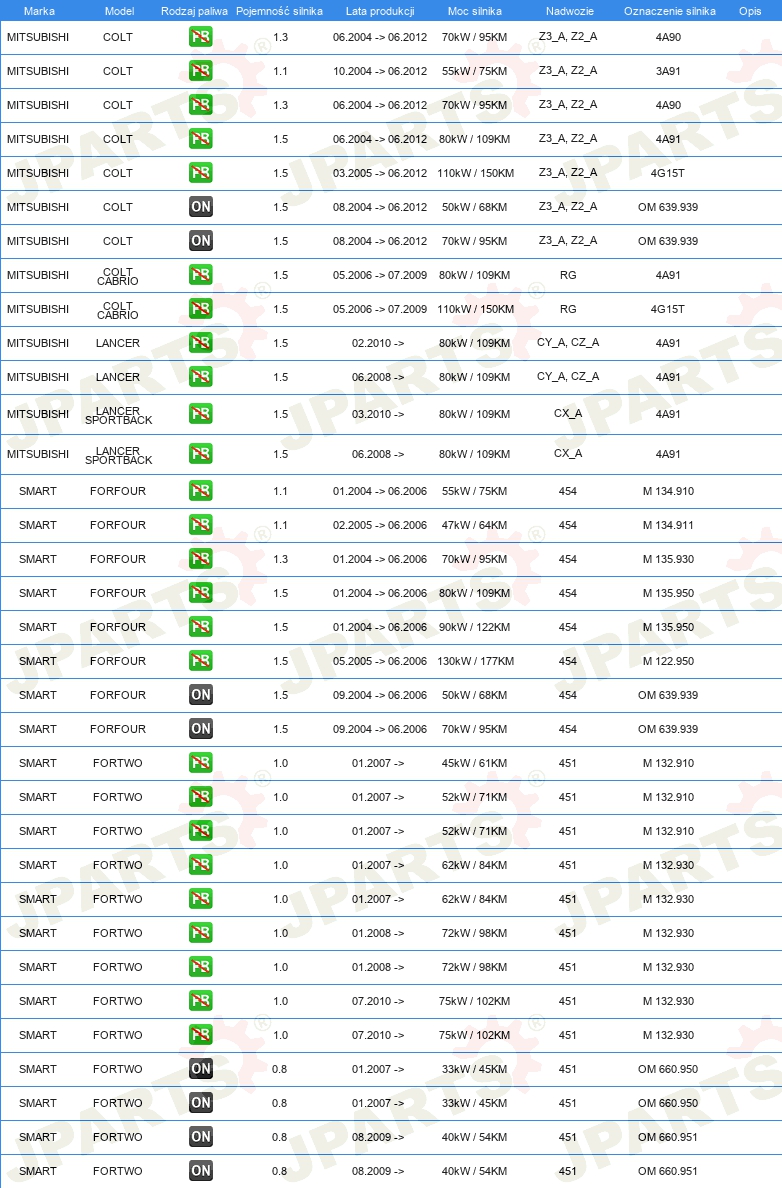The image size is (782, 1188).
Task: Select the engine code M 135.930
Action: 668,559
